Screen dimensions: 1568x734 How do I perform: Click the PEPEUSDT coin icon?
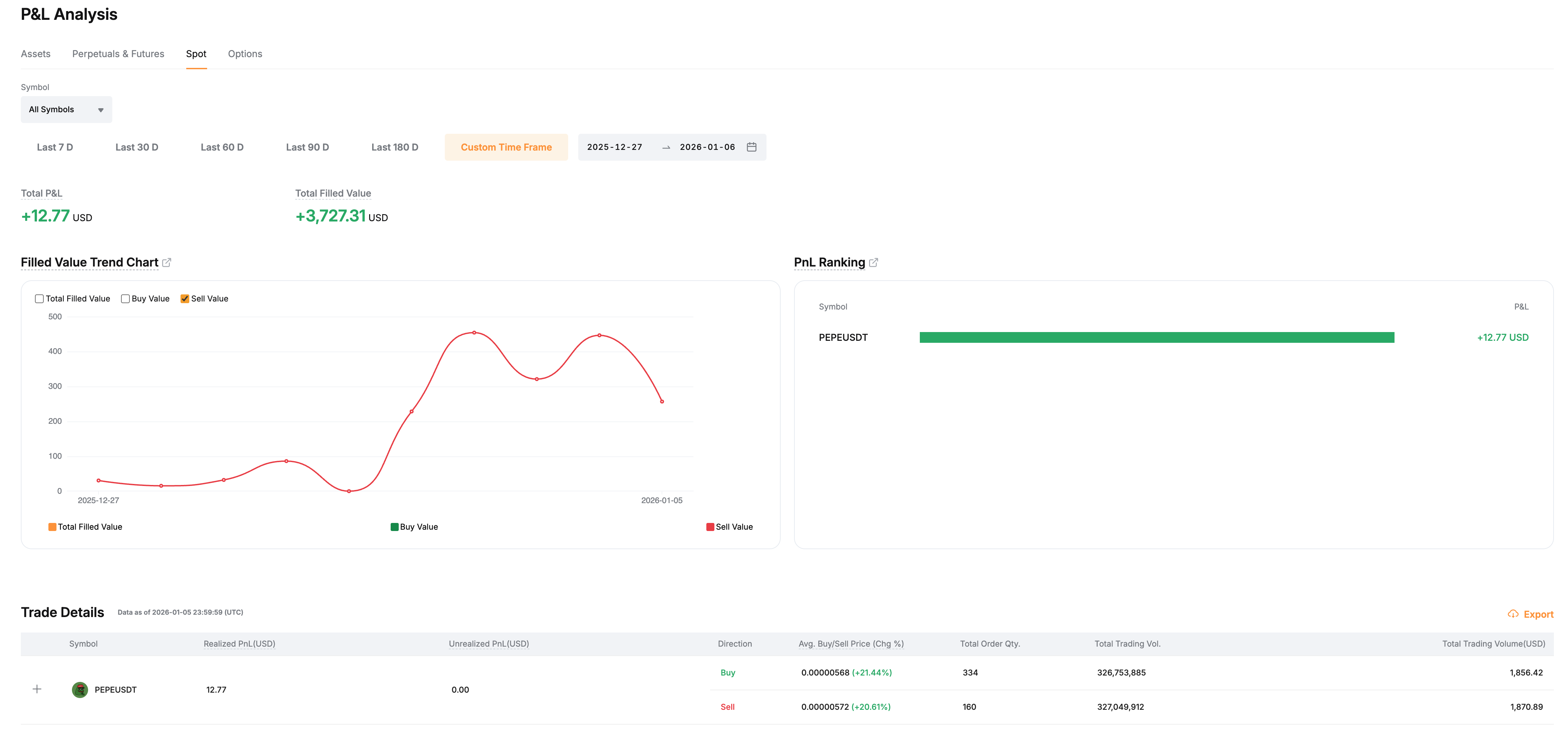click(80, 690)
